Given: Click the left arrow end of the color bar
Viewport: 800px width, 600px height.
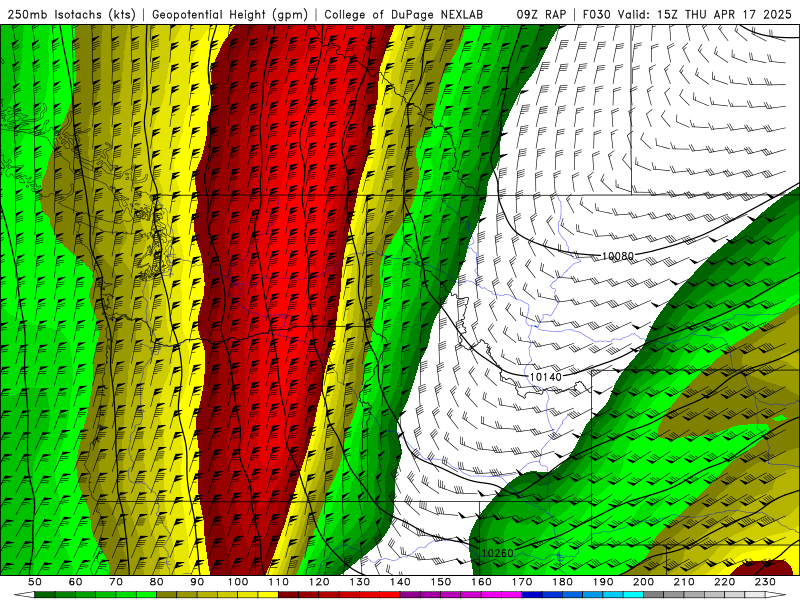Looking at the screenshot, I should tap(24, 594).
